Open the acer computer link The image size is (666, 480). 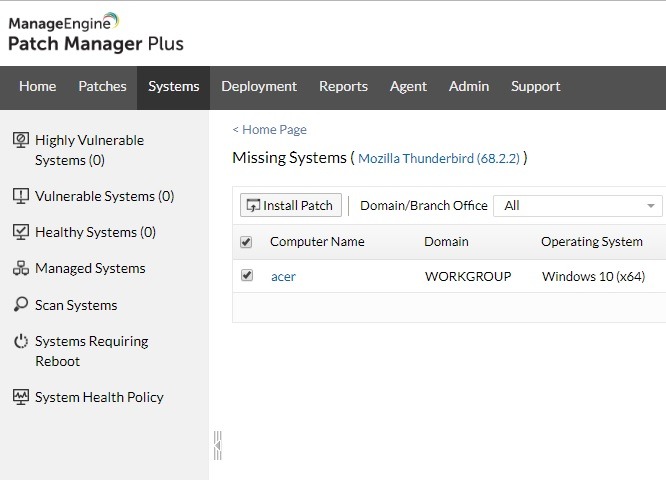pos(283,277)
